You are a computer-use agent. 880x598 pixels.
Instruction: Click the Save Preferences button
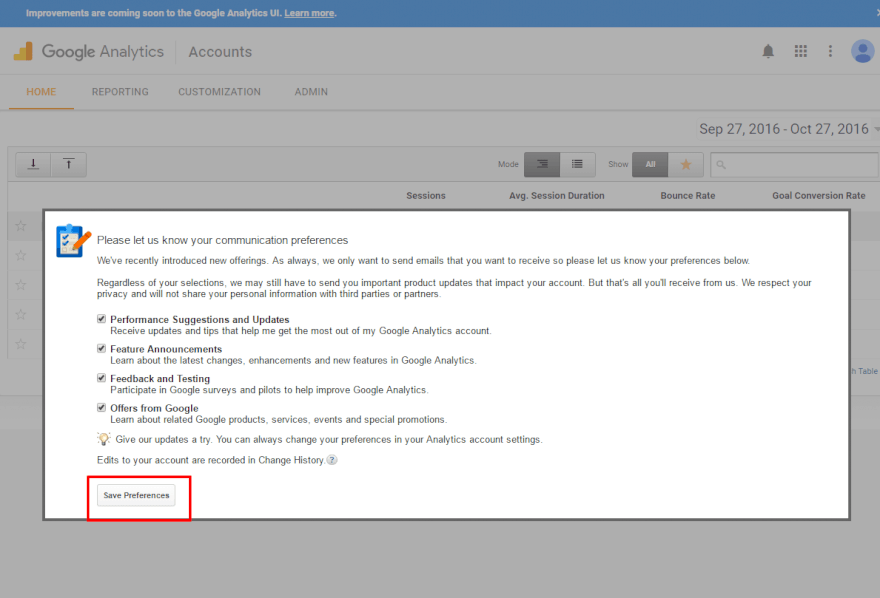(x=136, y=495)
